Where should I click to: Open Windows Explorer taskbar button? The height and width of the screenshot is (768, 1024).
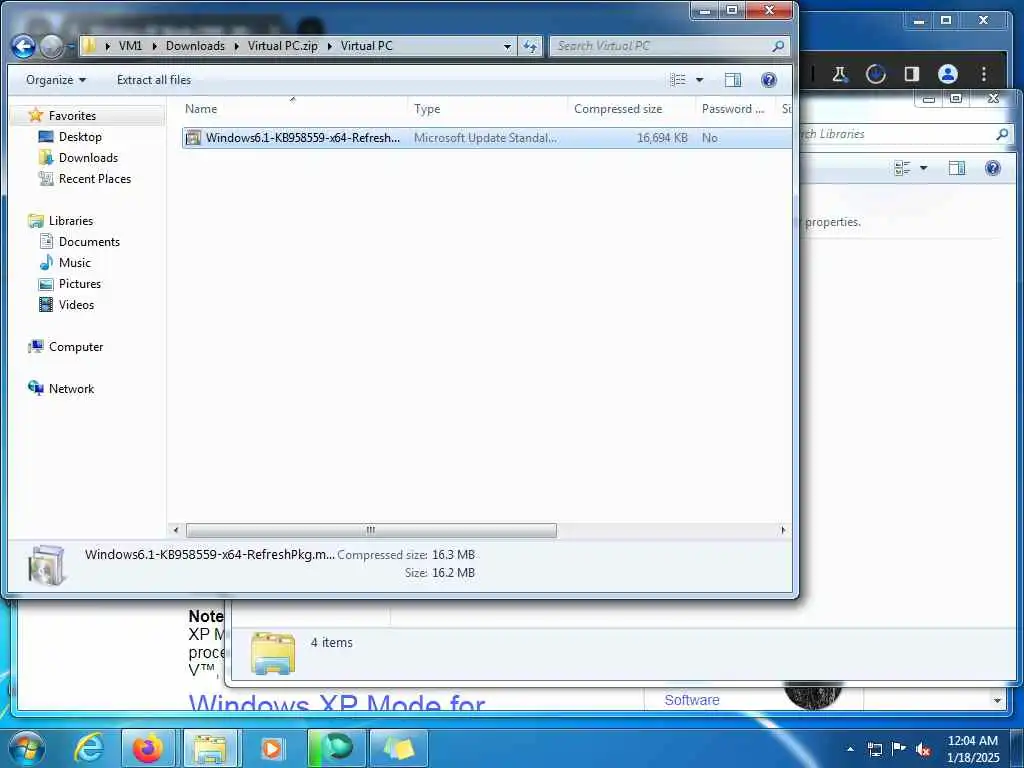point(209,748)
